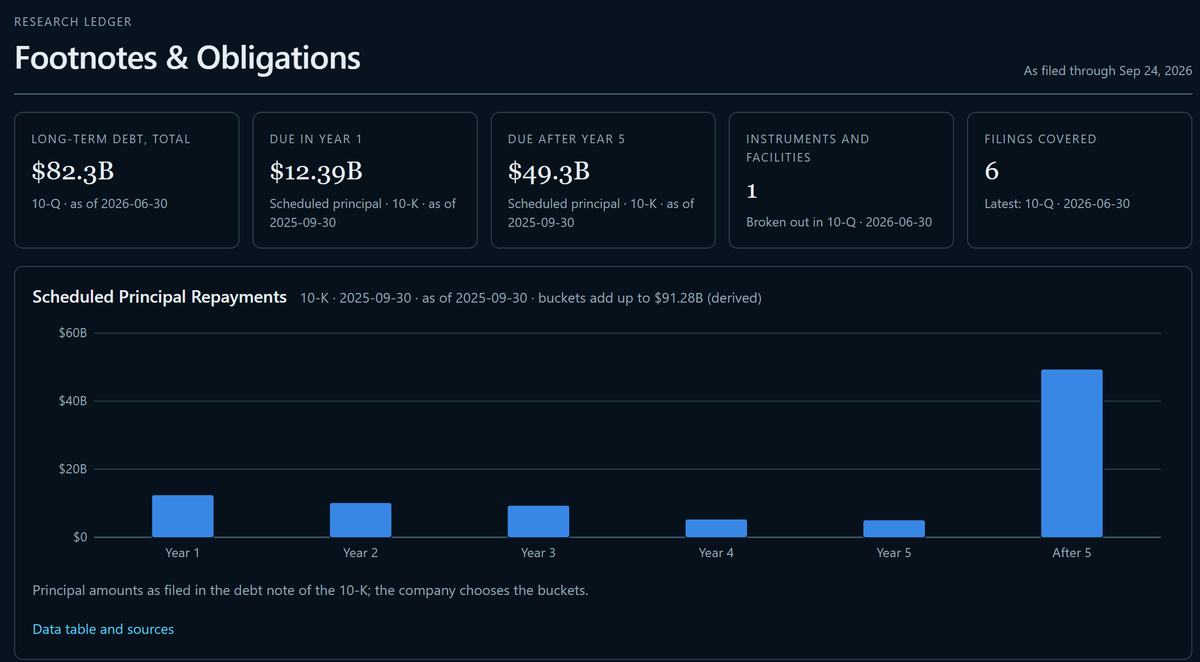Viewport: 1200px width, 662px height.
Task: Click the Year 3 repayment bar
Action: tap(539, 521)
